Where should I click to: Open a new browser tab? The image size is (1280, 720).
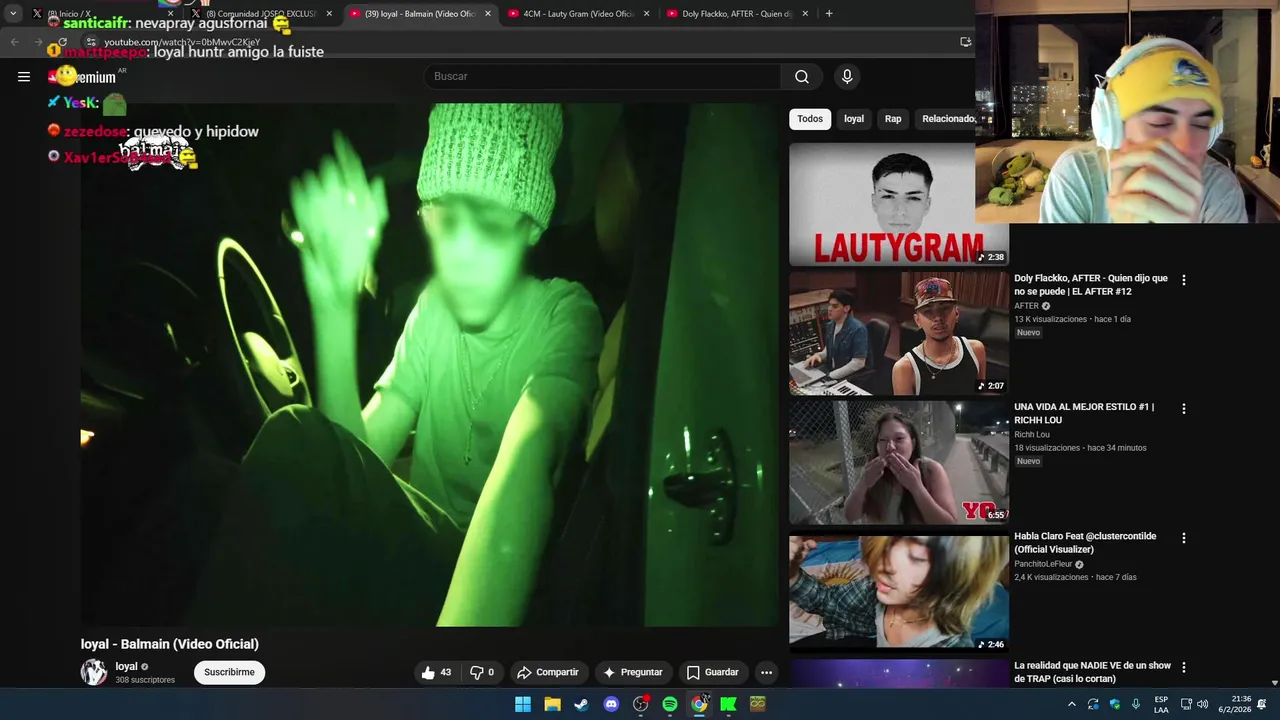click(x=829, y=14)
